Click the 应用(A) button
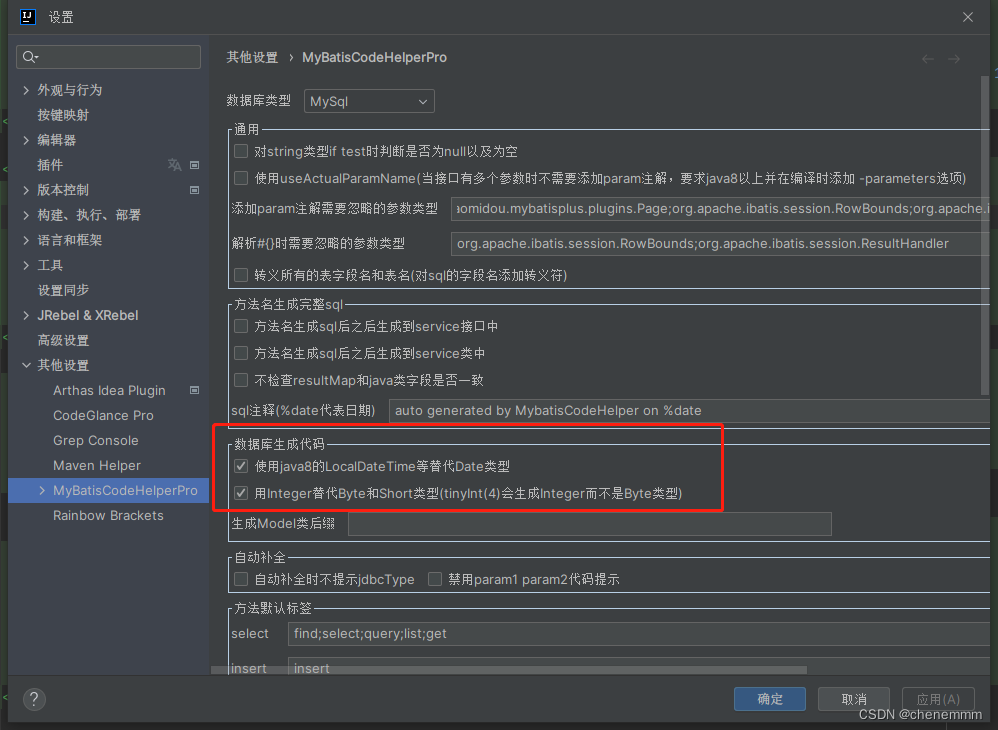 [938, 699]
